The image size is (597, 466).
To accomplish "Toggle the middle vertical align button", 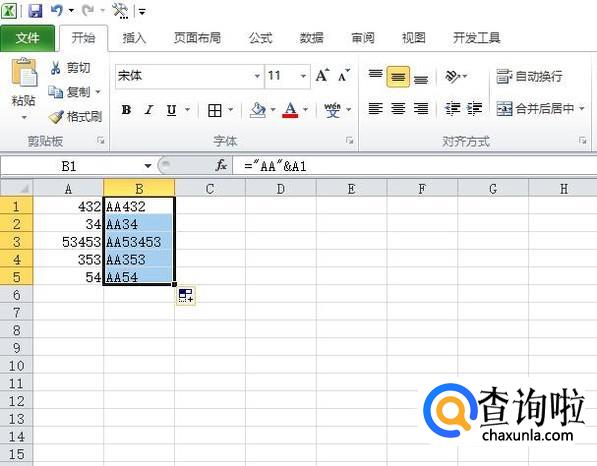I will pos(398,77).
